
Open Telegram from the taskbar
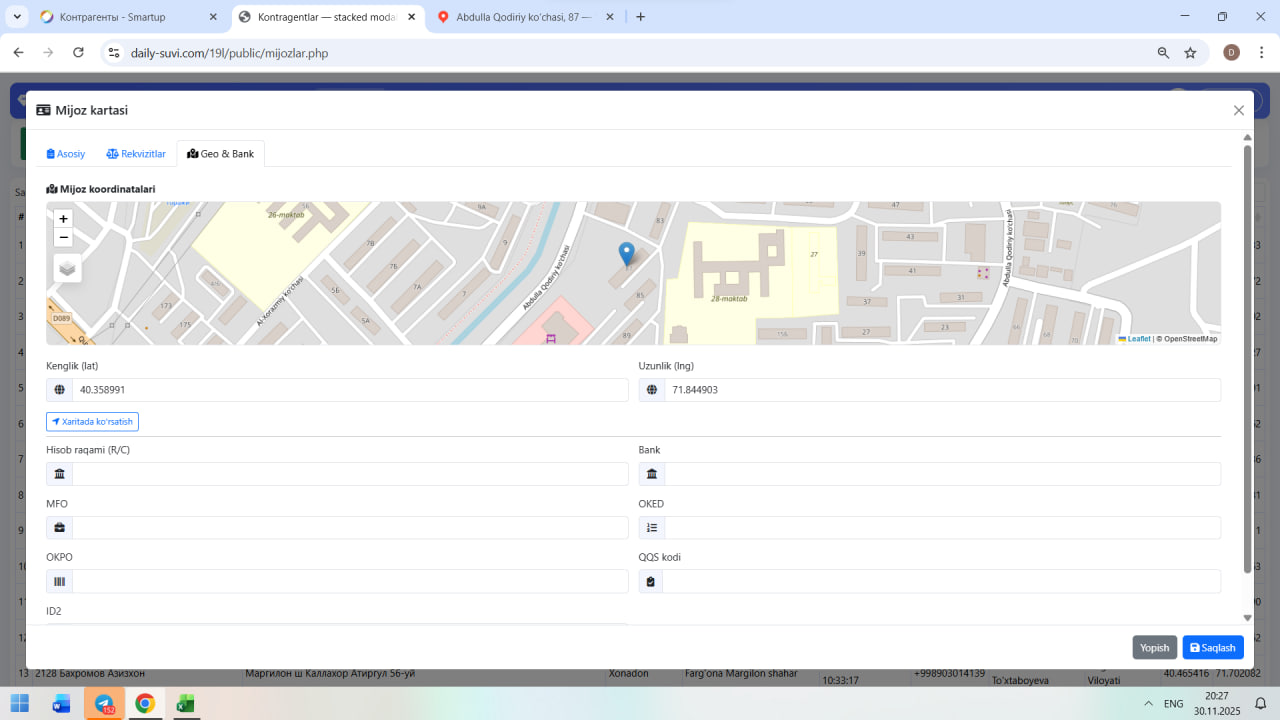point(103,704)
